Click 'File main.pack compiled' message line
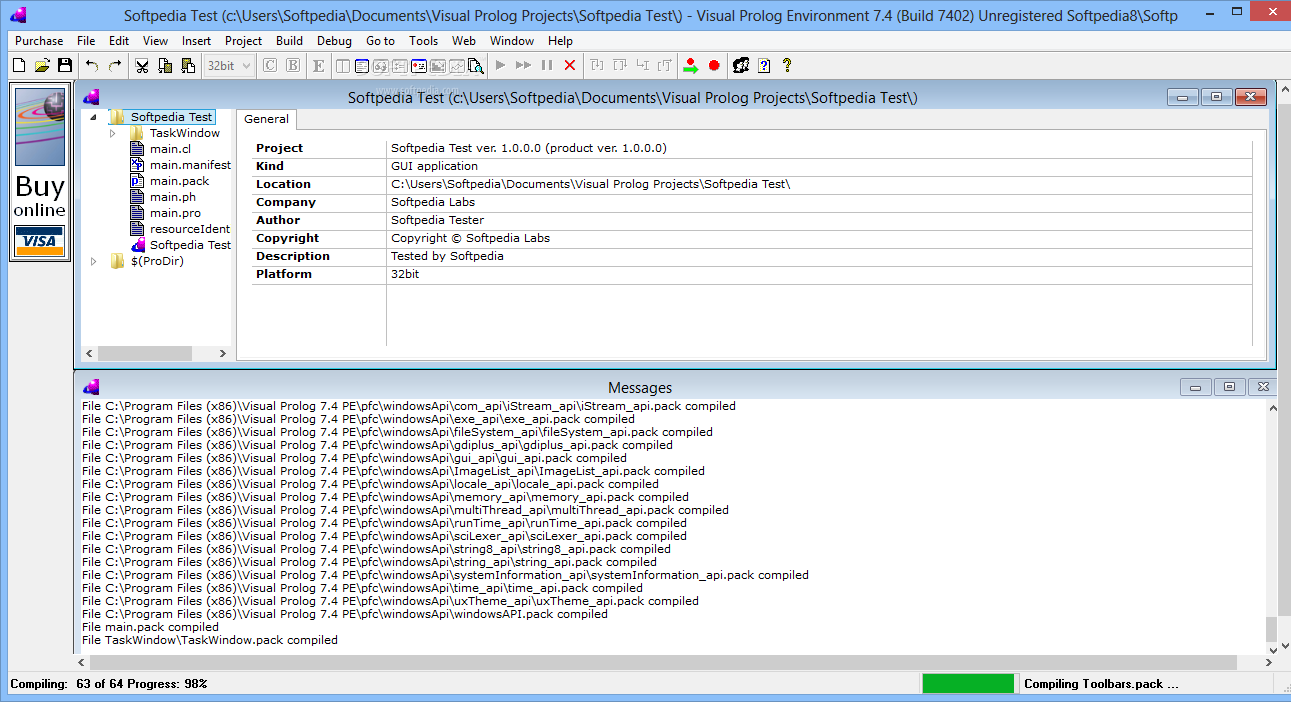Viewport: 1291px width, 702px height. (150, 627)
